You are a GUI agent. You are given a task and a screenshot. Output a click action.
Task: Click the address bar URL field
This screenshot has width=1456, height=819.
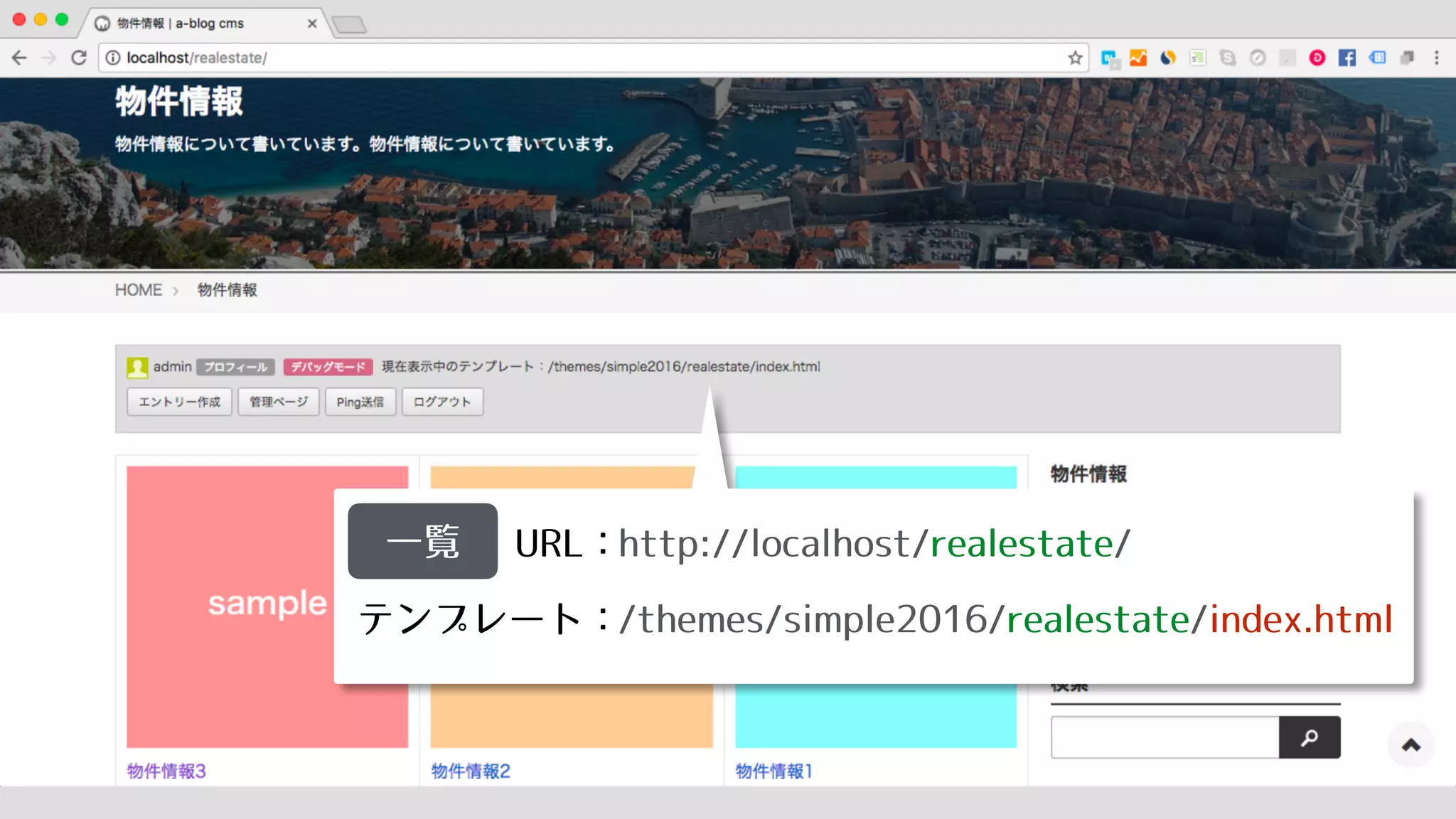[594, 58]
